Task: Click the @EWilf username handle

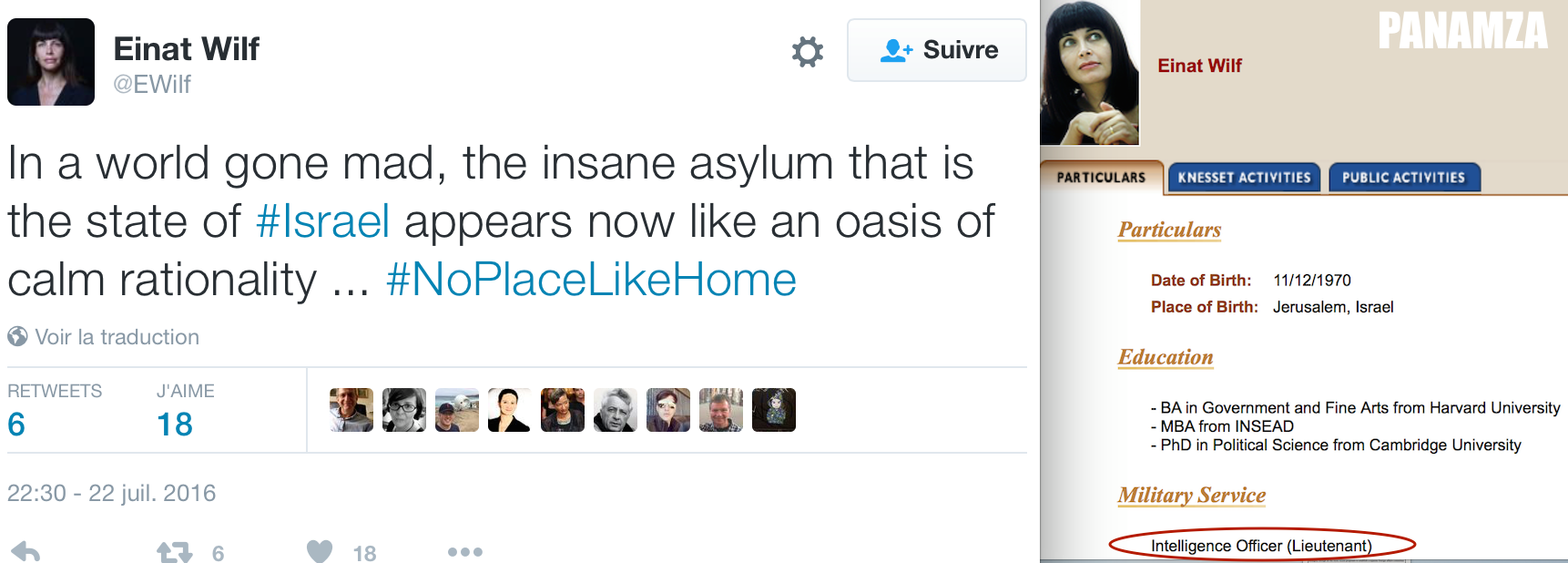Action: pos(152,85)
